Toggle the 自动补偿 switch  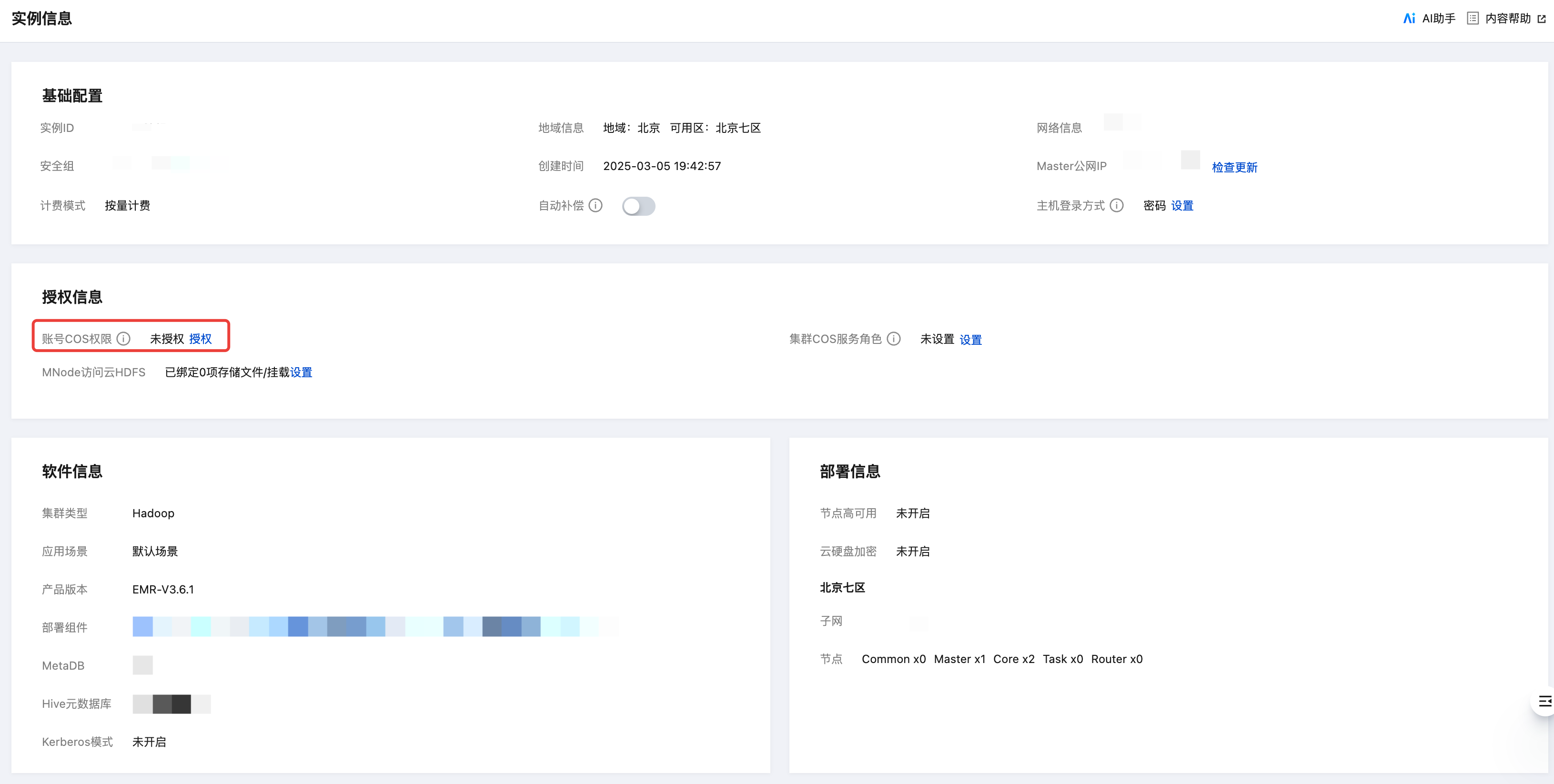pyautogui.click(x=638, y=206)
